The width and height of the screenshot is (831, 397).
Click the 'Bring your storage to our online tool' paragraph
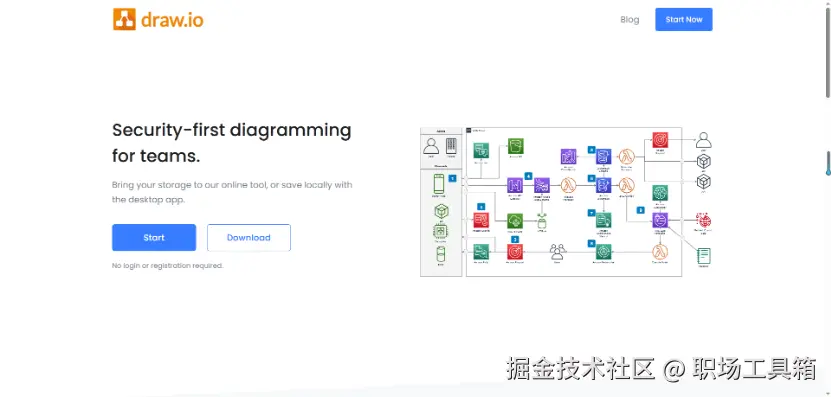point(232,192)
